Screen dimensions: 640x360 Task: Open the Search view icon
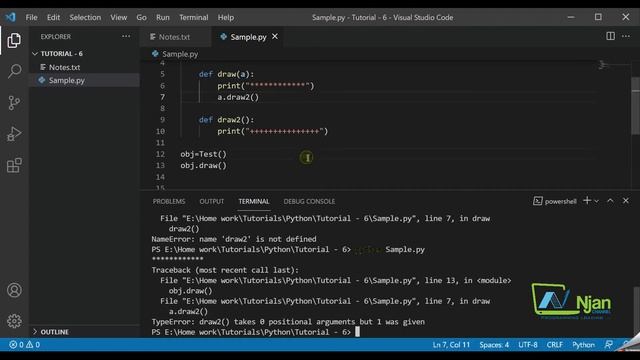pos(14,71)
